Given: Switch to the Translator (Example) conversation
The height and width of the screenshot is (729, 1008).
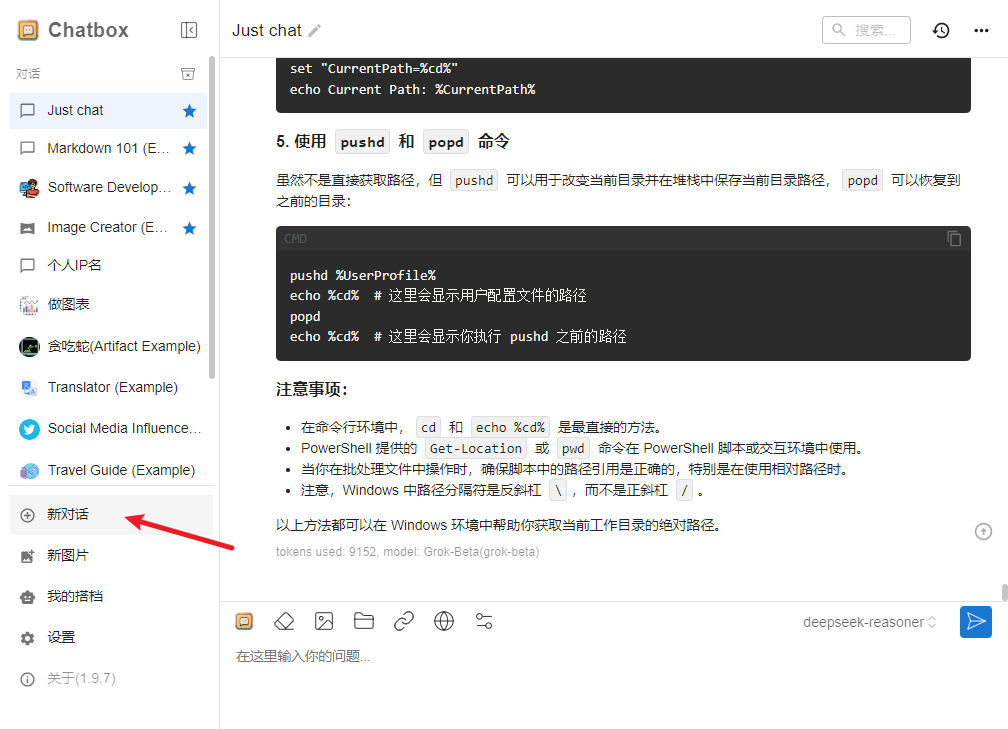Looking at the screenshot, I should point(110,387).
